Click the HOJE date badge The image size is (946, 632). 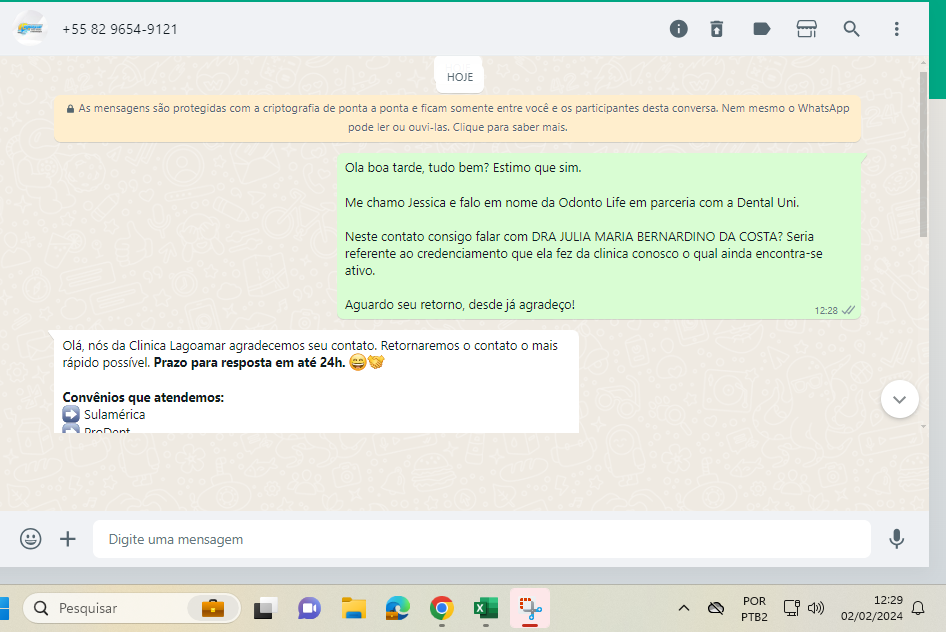460,77
